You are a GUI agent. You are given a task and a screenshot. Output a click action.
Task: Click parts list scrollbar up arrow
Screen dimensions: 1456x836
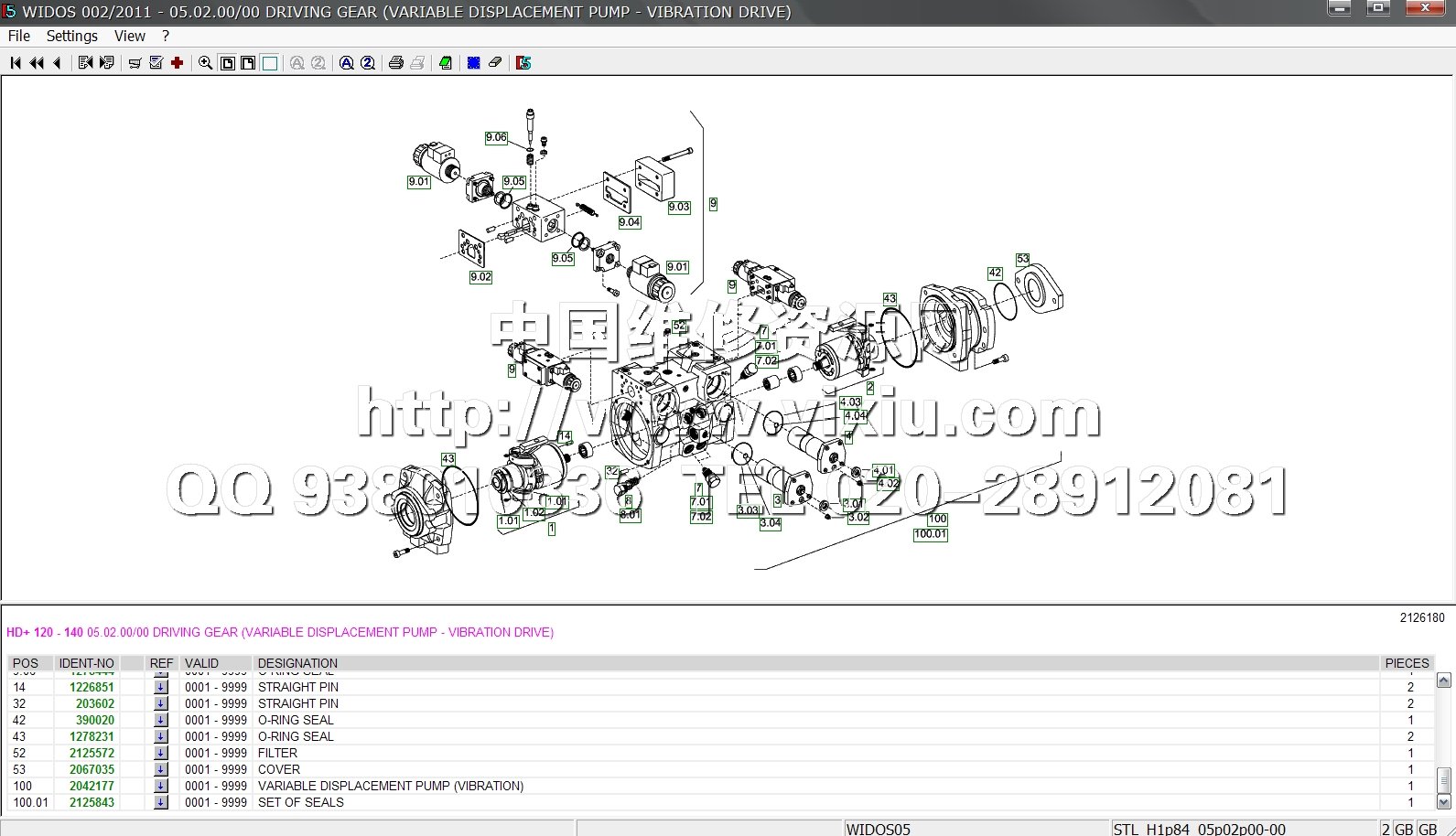(1444, 680)
